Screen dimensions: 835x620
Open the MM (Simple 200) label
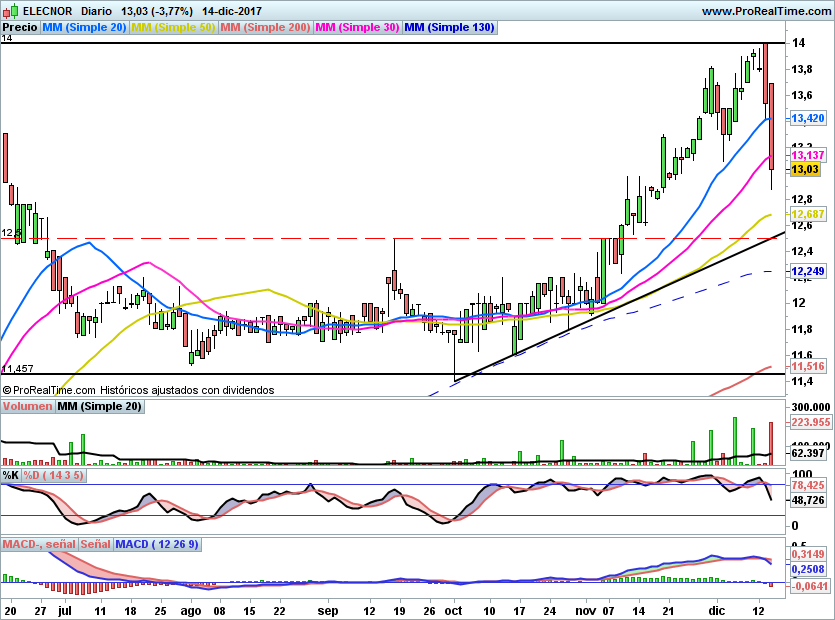(x=265, y=27)
